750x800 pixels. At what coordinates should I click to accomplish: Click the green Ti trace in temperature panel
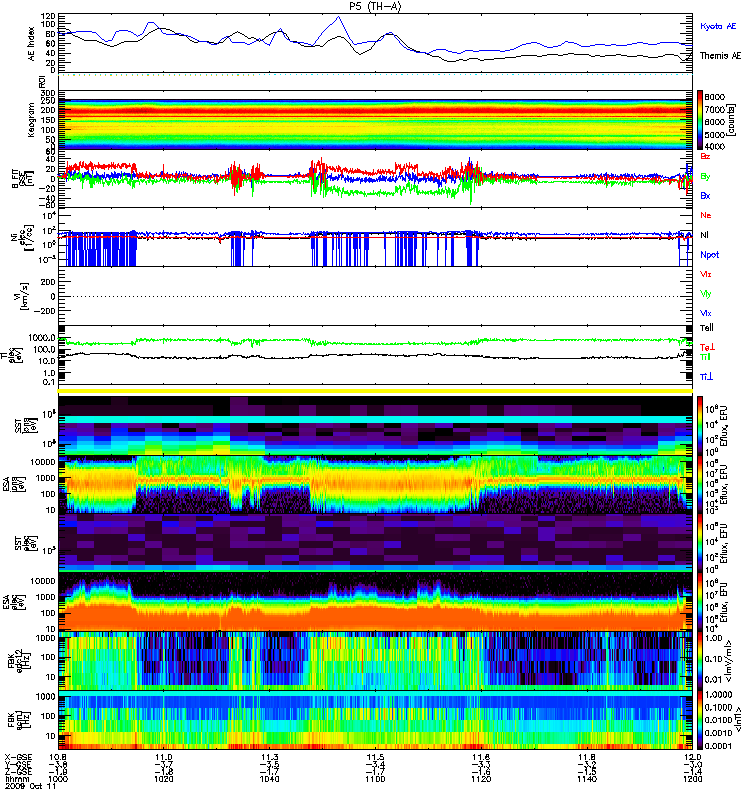[x=375, y=342]
